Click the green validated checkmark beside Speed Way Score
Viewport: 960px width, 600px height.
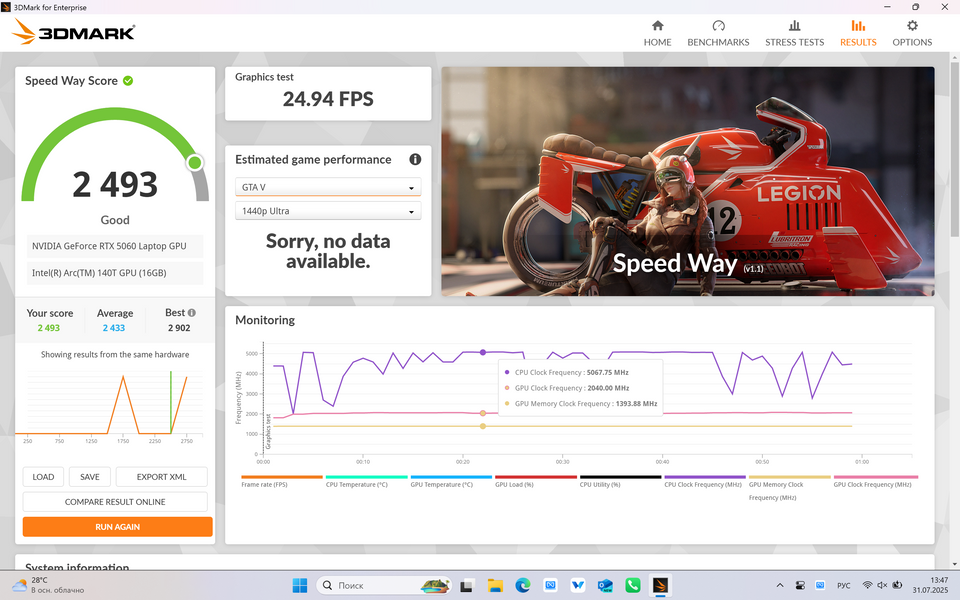tap(128, 81)
